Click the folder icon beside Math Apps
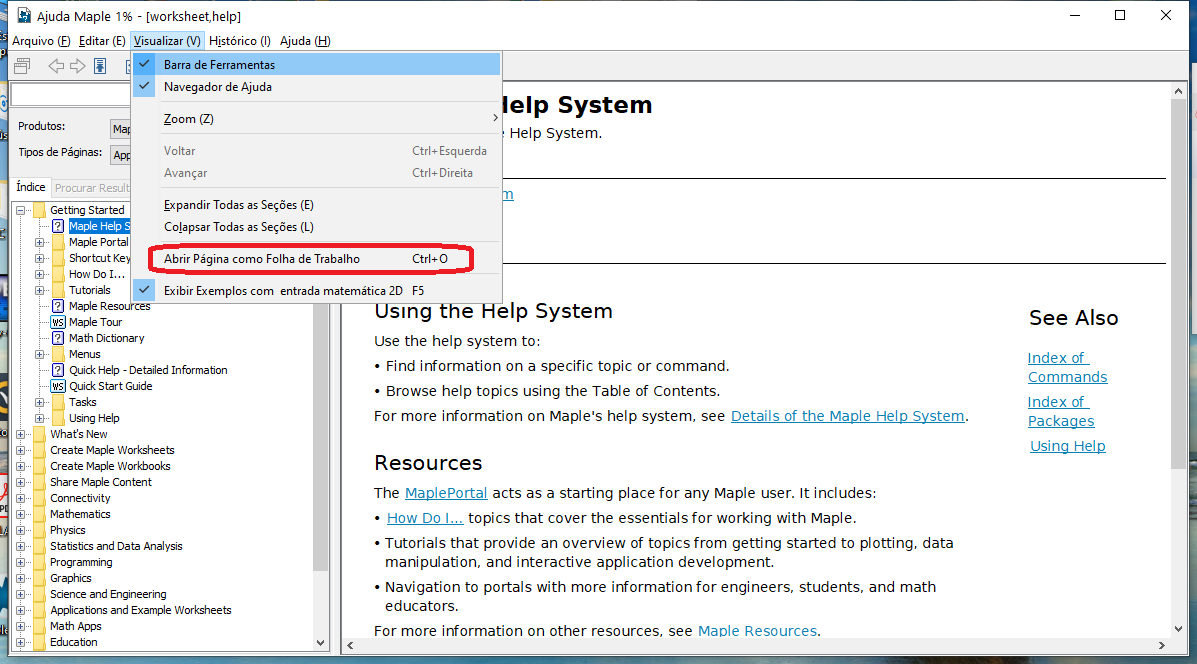This screenshot has width=1197, height=664. pos(40,627)
